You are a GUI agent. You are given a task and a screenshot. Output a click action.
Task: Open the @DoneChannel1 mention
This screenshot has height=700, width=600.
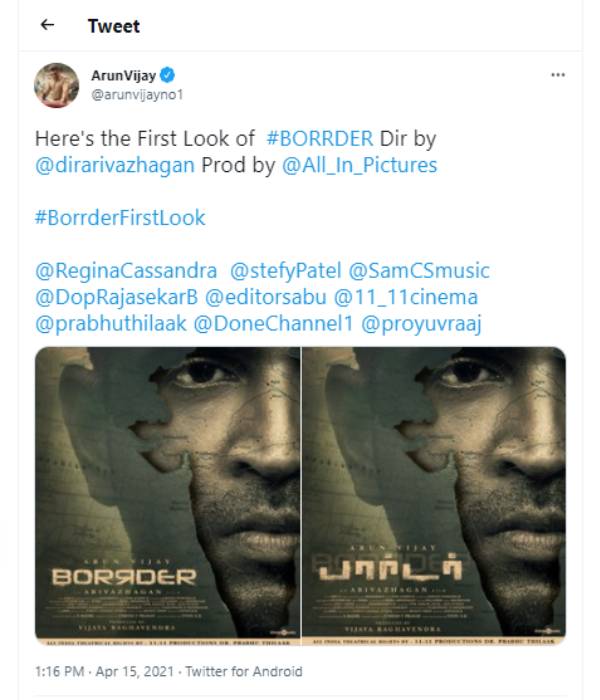click(273, 324)
